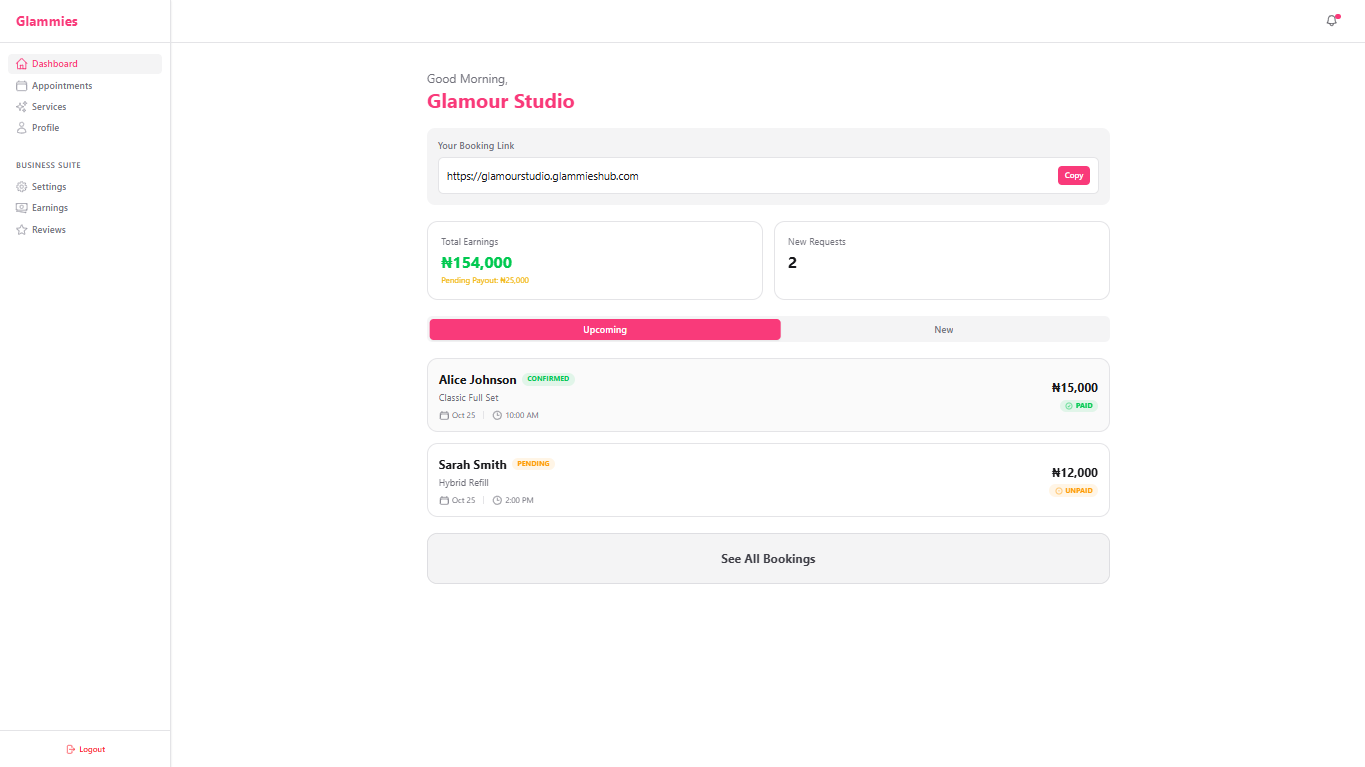
Task: Click the New Requests card
Action: [942, 260]
